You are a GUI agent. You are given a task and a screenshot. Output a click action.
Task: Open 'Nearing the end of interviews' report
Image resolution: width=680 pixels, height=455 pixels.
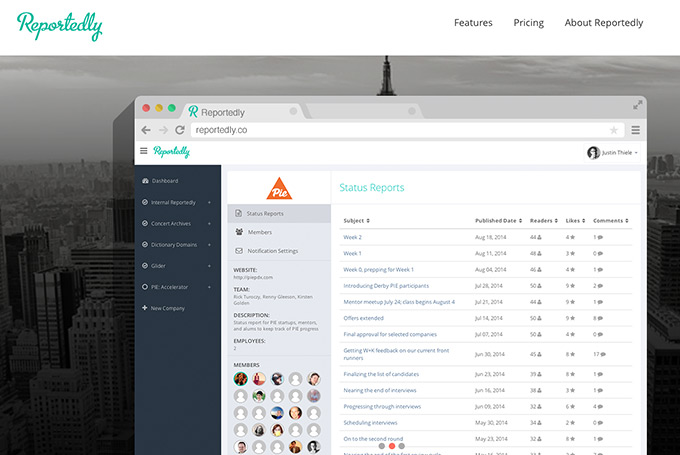tap(380, 390)
